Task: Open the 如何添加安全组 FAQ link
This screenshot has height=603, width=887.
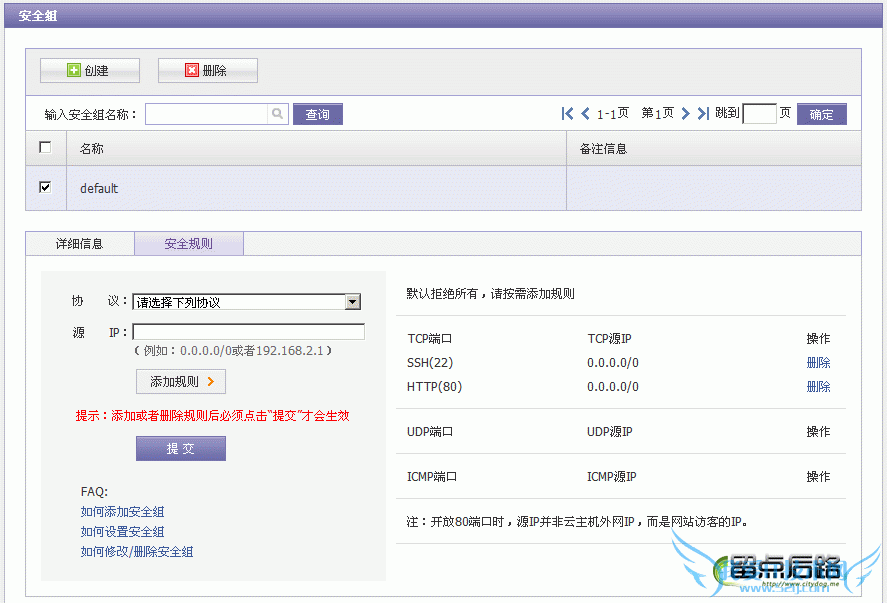Action: pos(122,512)
